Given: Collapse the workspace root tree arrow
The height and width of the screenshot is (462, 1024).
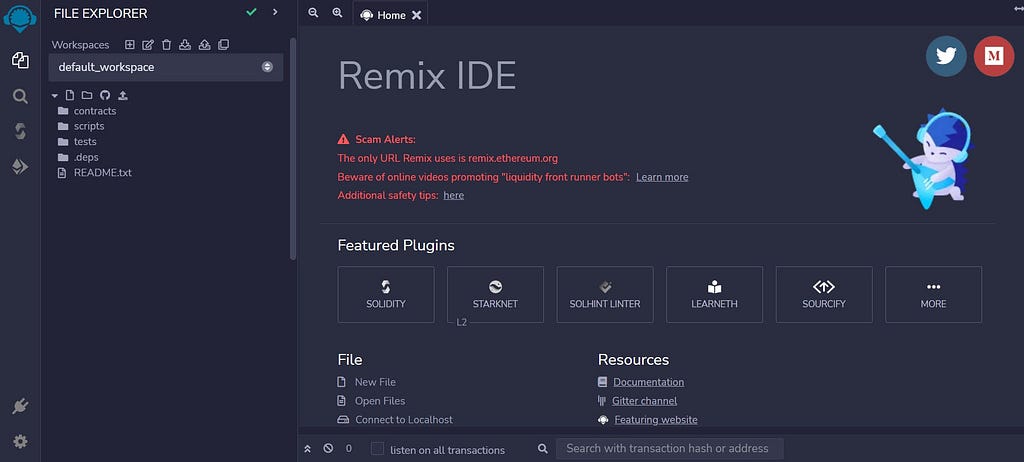Looking at the screenshot, I should 55,95.
